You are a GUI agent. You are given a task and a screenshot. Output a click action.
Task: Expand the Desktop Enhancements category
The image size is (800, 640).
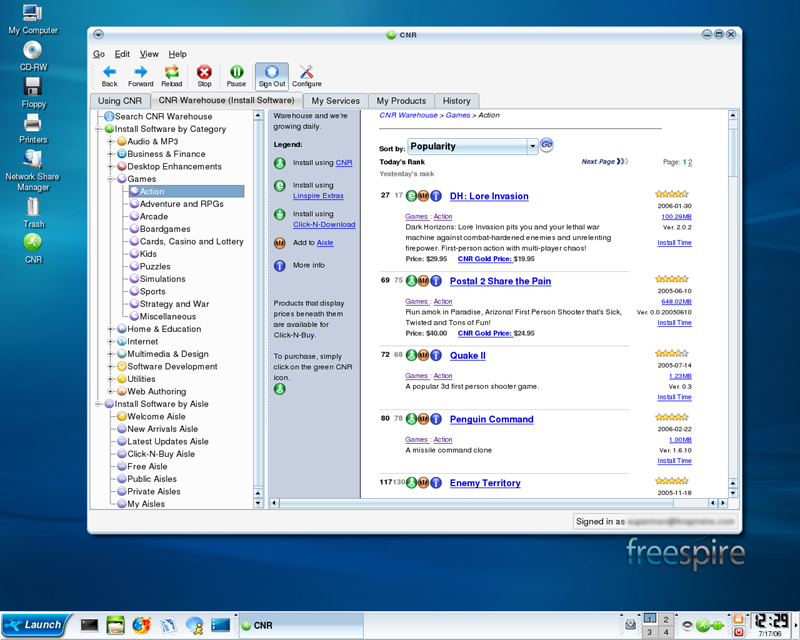pyautogui.click(x=110, y=166)
